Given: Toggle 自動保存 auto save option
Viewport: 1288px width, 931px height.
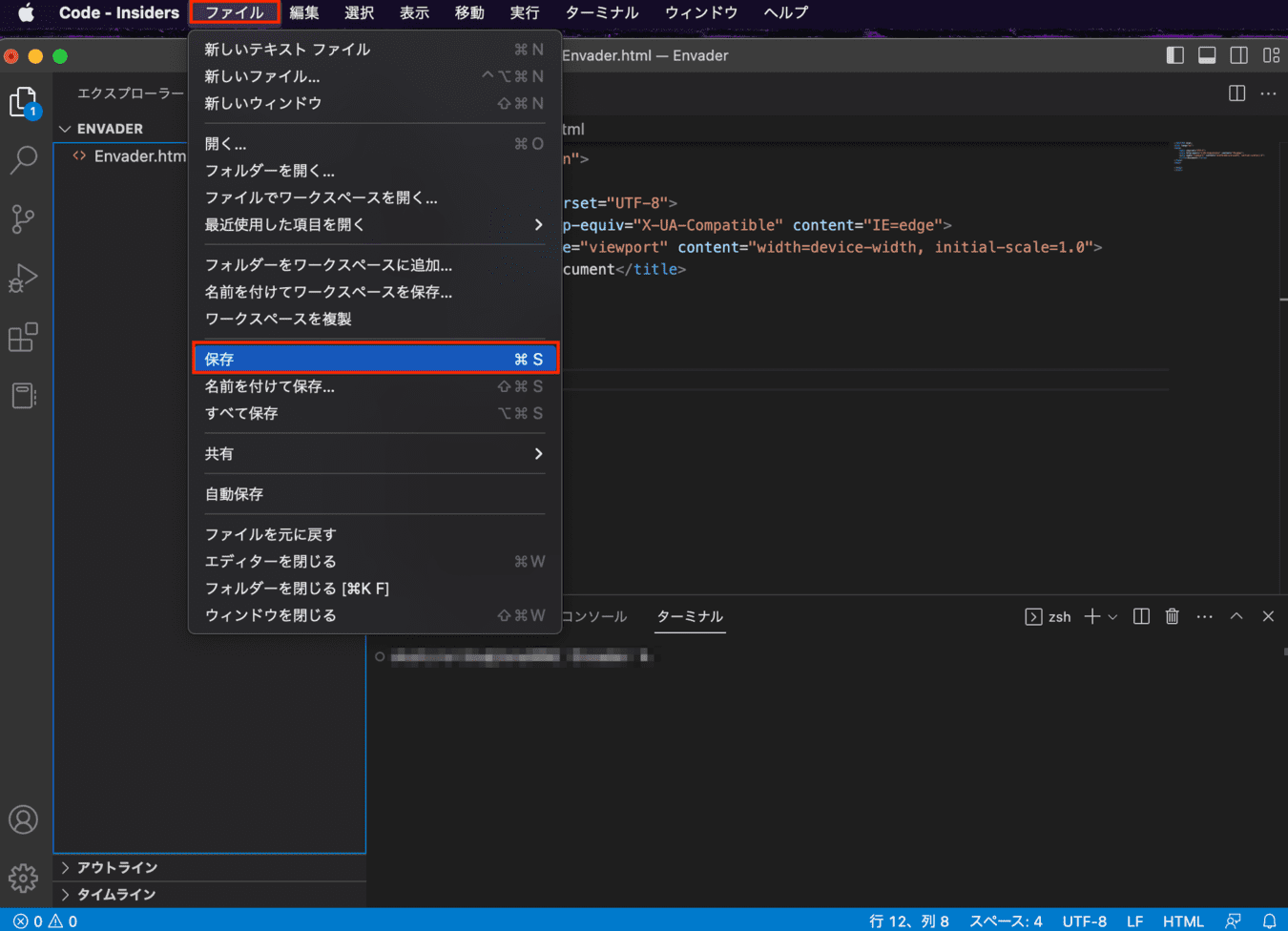Looking at the screenshot, I should [x=235, y=494].
